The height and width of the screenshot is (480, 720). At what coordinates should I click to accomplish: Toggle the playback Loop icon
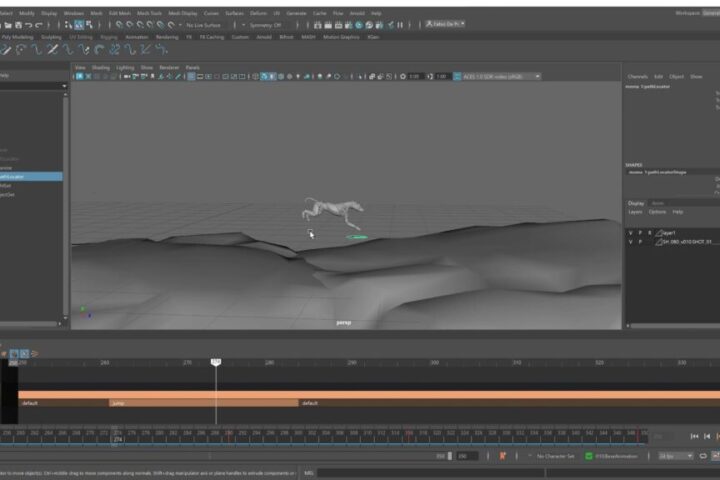[x=703, y=456]
